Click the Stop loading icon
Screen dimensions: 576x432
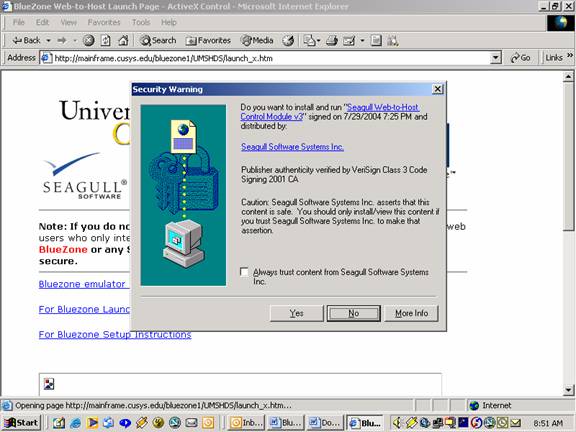[89, 40]
